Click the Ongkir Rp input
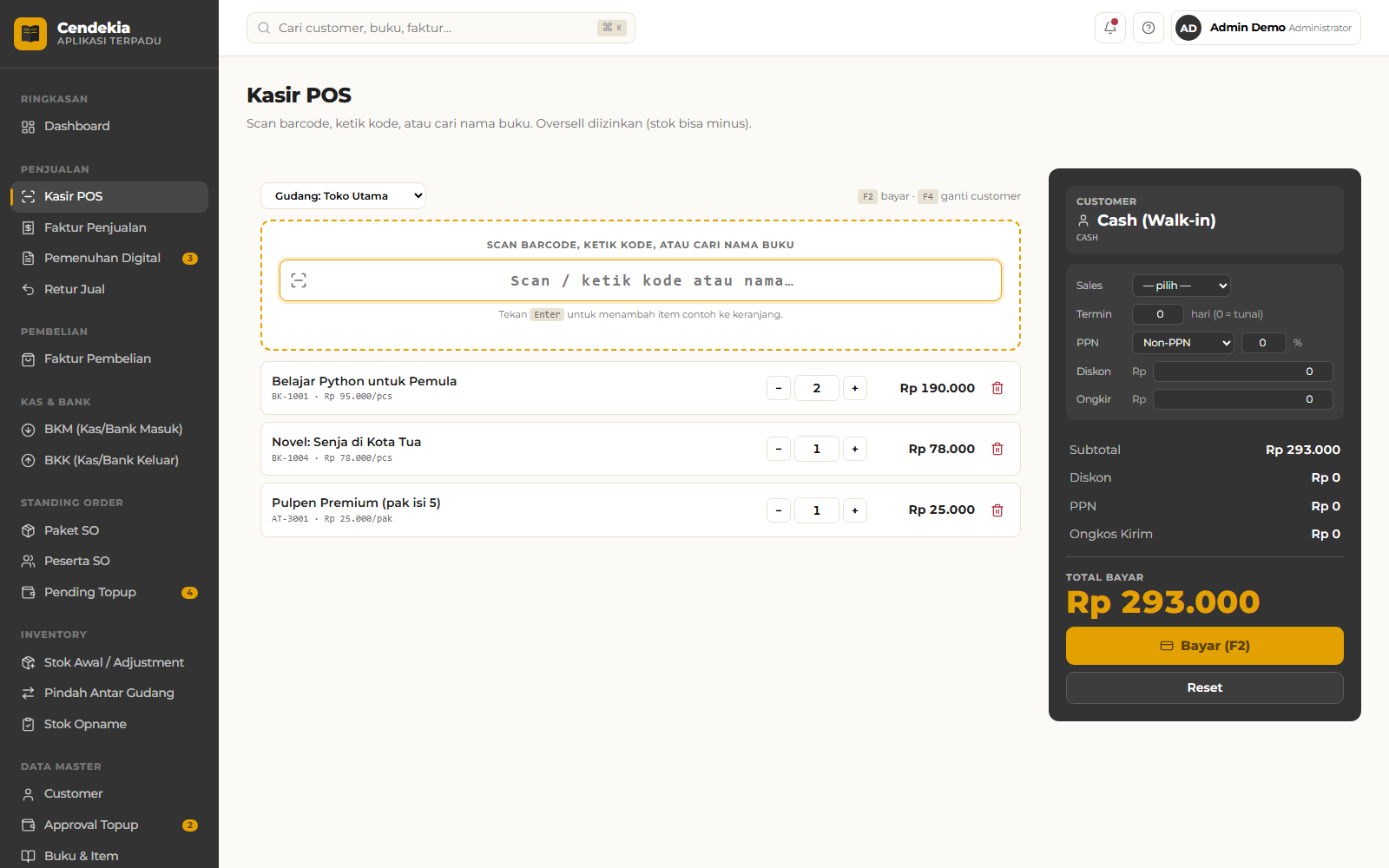The height and width of the screenshot is (868, 1389). click(x=1243, y=399)
